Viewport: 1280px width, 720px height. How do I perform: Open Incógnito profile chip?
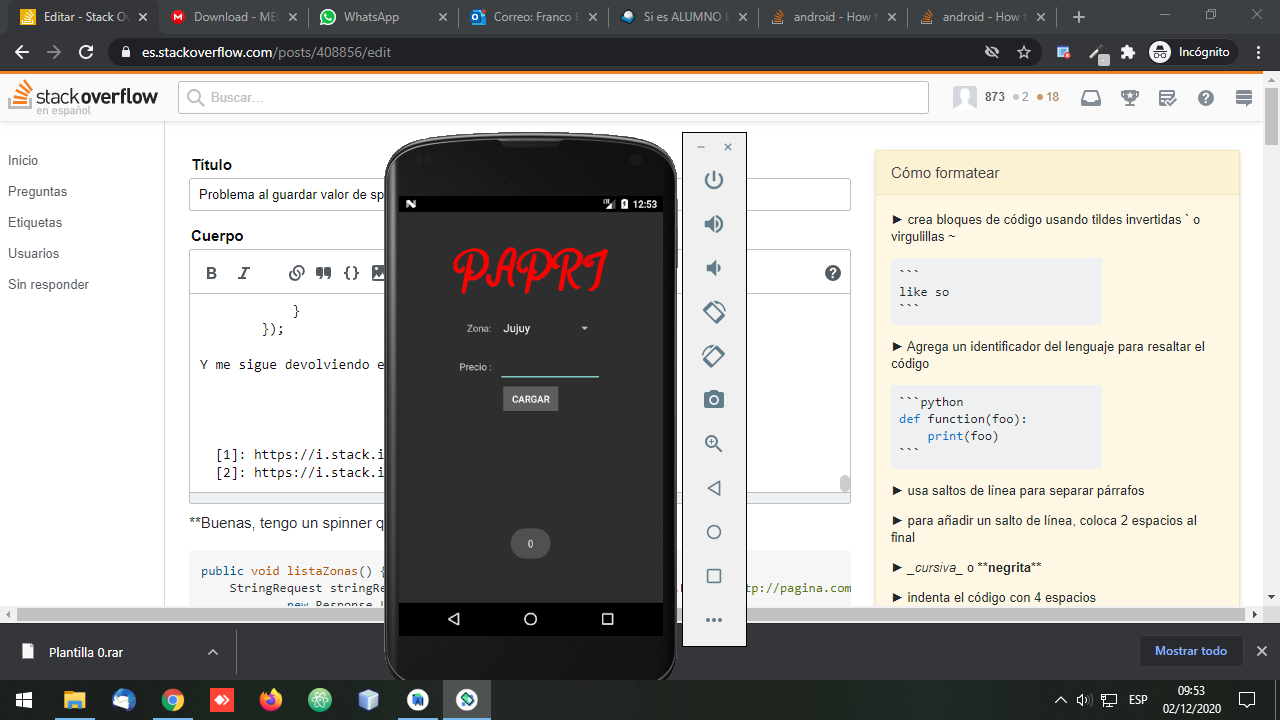1192,52
